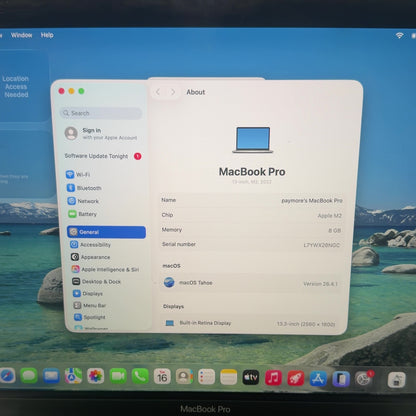The height and width of the screenshot is (416, 416).
Task: Click Sign in with your Apple Account
Action: coord(101,134)
